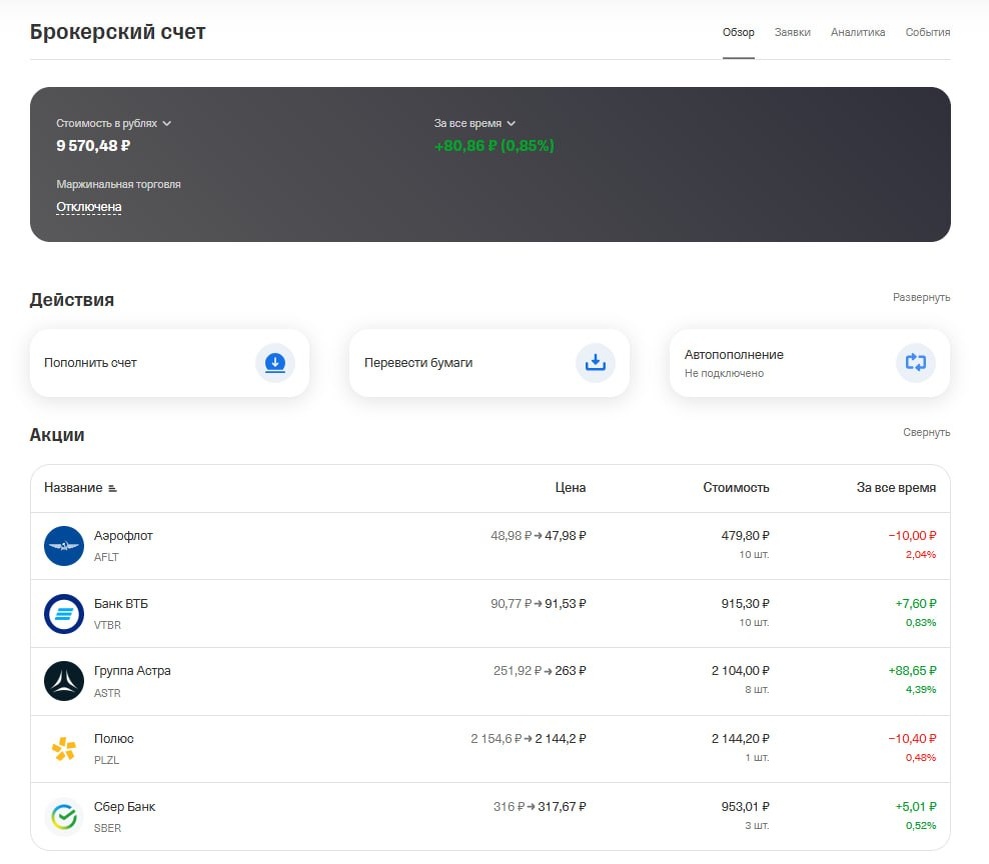Image resolution: width=989 pixels, height=864 pixels.
Task: Click the PLZL ticker label
Action: click(x=106, y=760)
